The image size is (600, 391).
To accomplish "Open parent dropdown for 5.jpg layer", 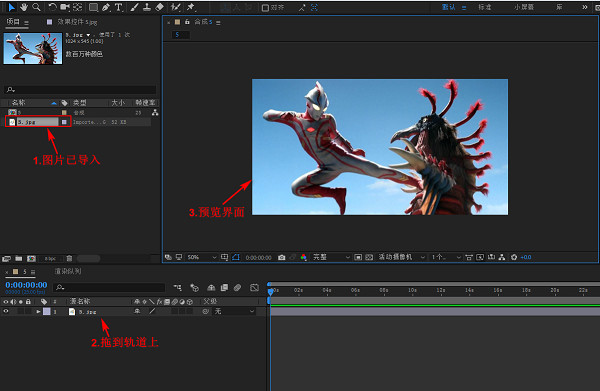I will 234,311.
